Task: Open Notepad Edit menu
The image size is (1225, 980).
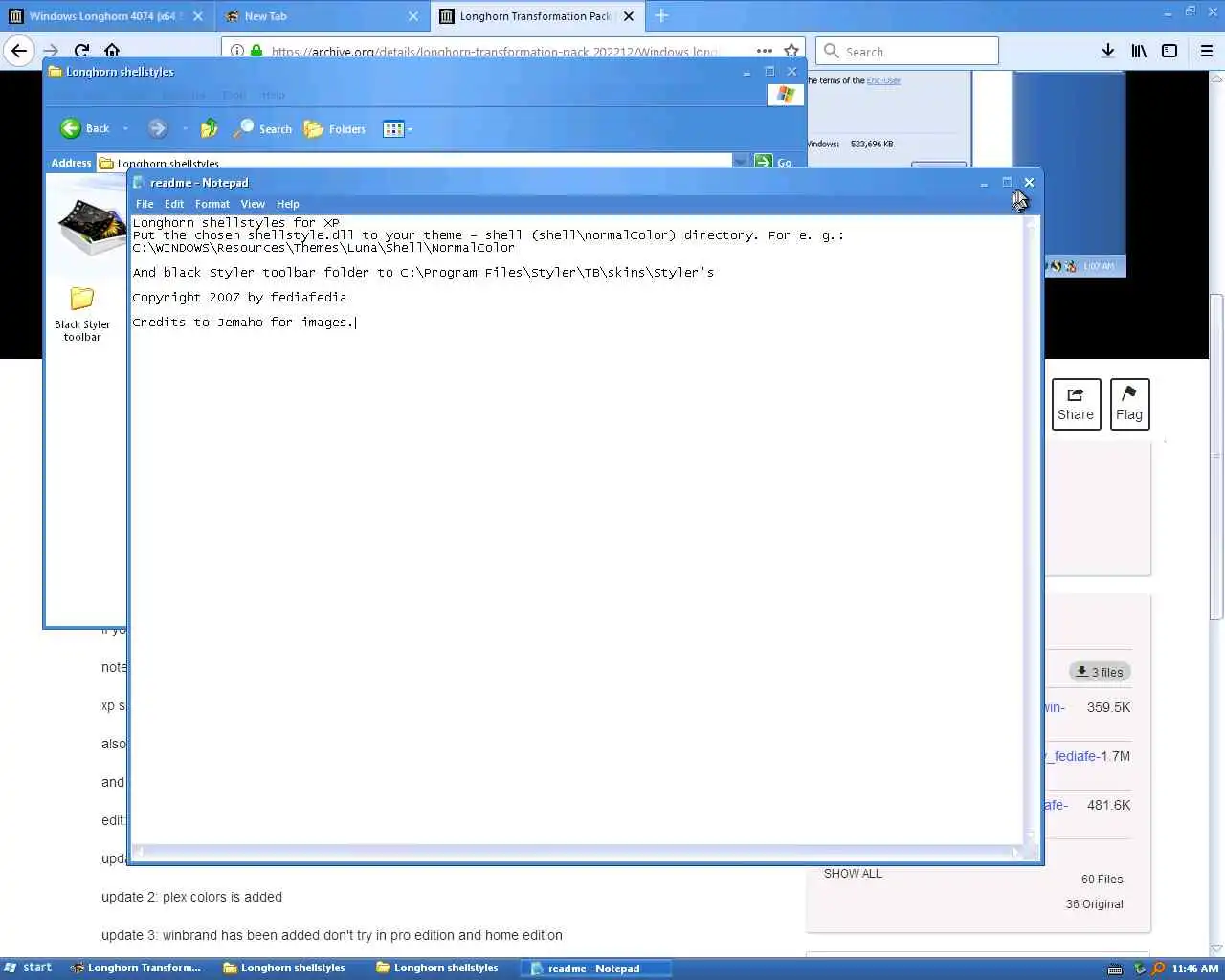Action: [x=174, y=204]
